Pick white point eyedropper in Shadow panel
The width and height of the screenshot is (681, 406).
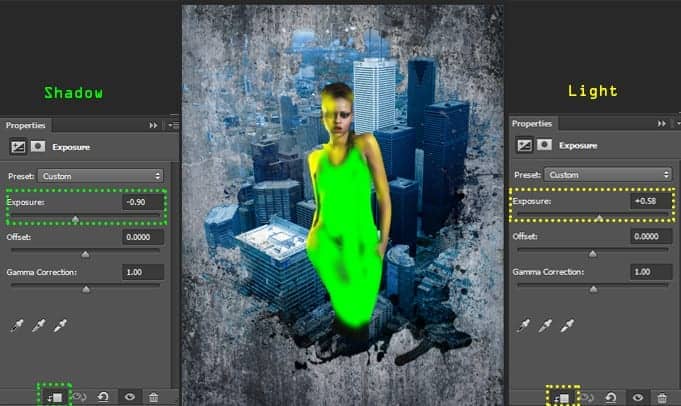[x=60, y=325]
